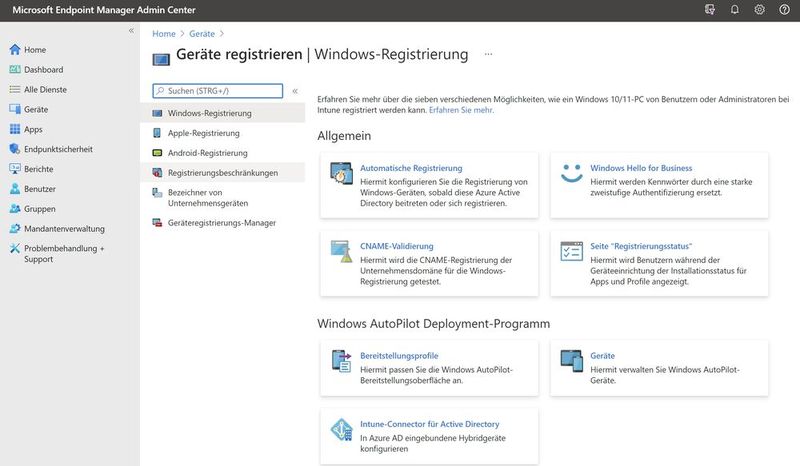Click the Mandantenverwaltung gear icon
The height and width of the screenshot is (466, 800).
click(15, 229)
